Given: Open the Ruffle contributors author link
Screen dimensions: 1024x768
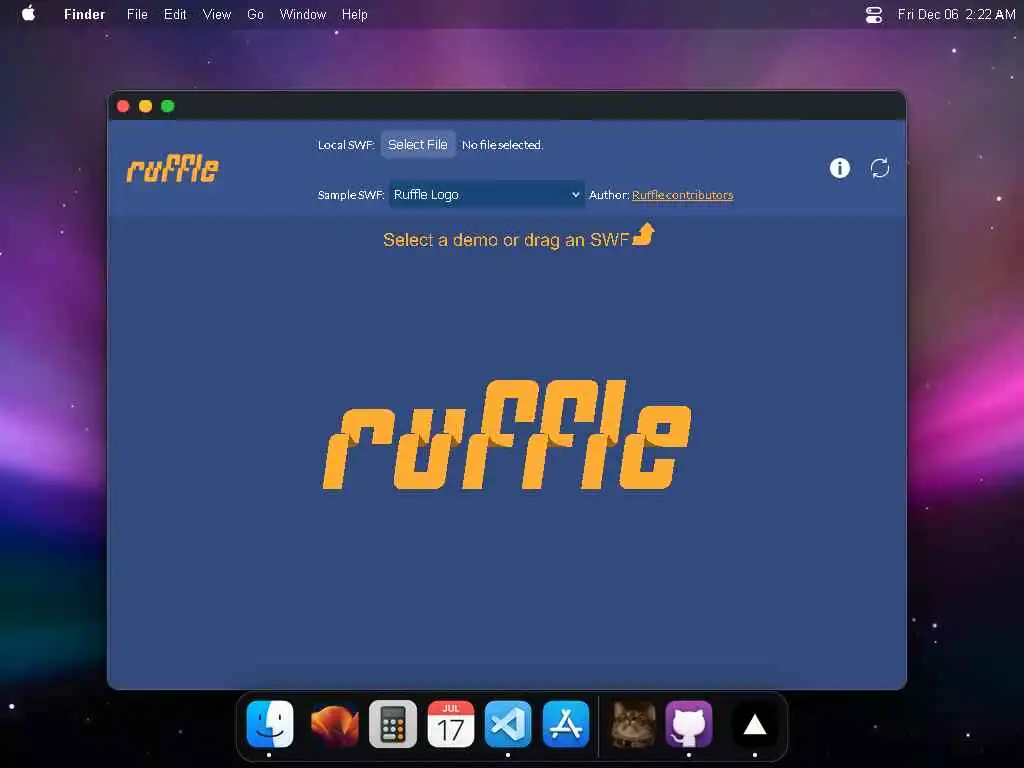Looking at the screenshot, I should click(x=682, y=195).
